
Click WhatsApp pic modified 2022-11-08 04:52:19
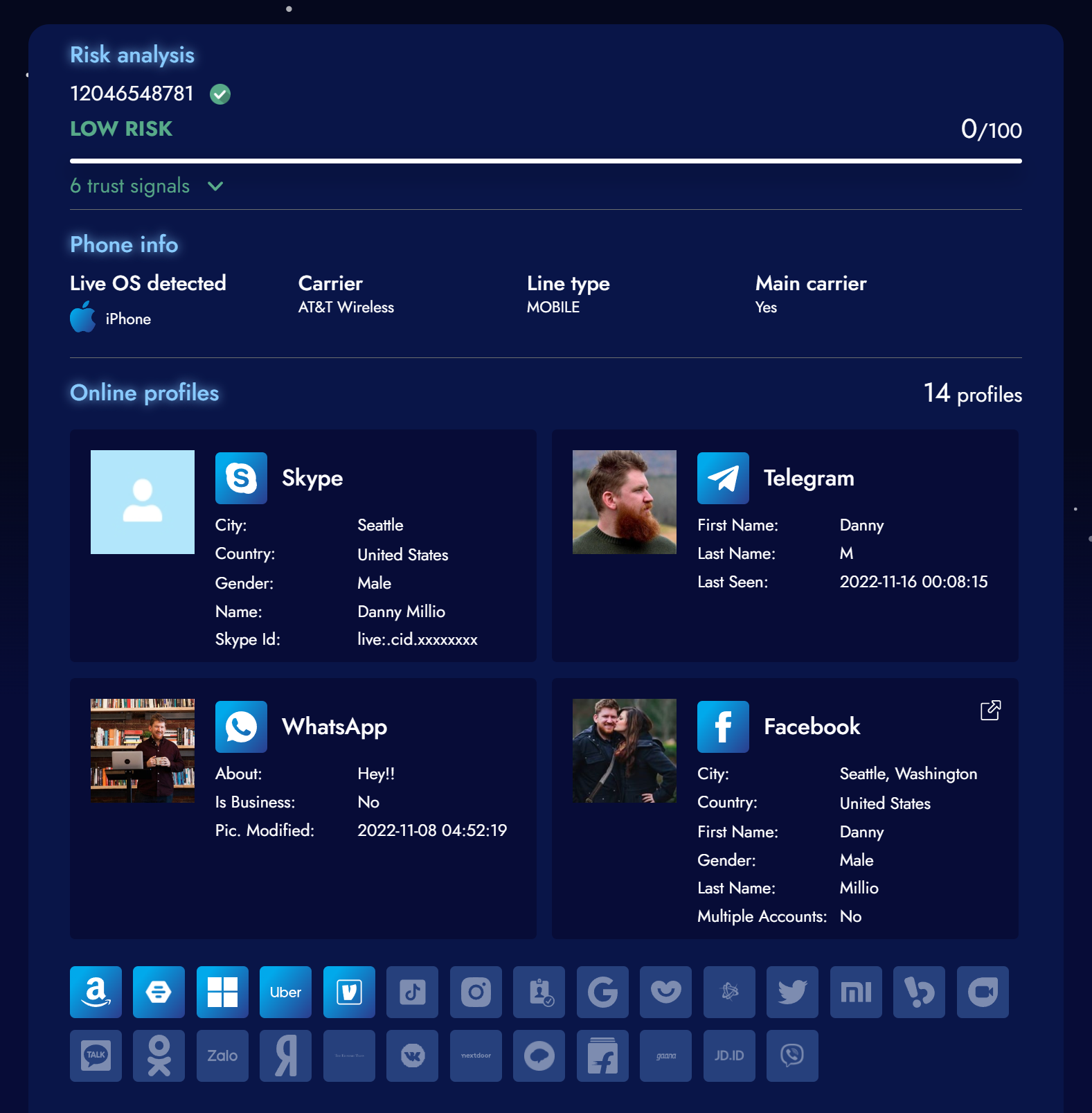coord(432,830)
